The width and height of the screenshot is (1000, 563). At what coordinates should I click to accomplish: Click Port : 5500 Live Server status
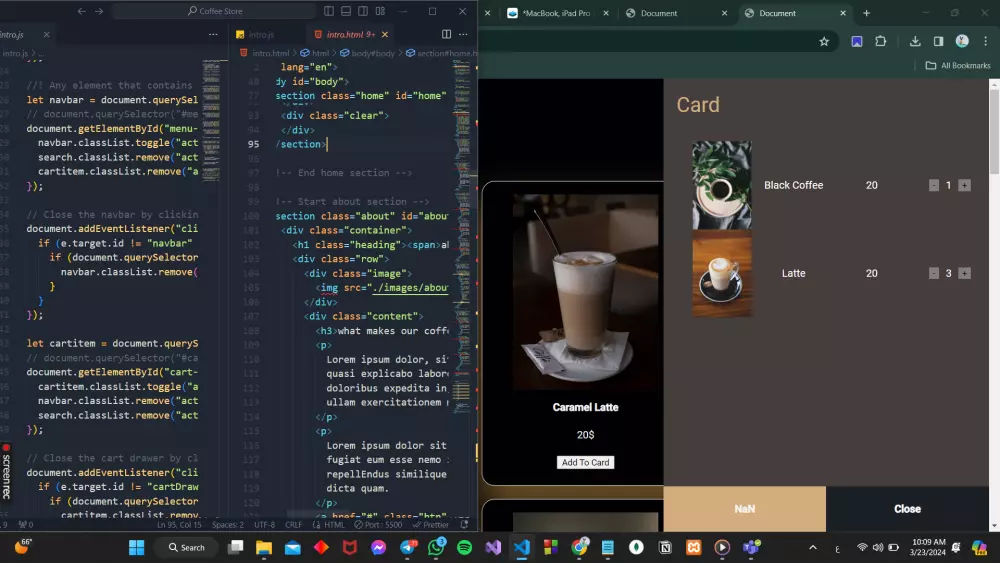tap(379, 525)
